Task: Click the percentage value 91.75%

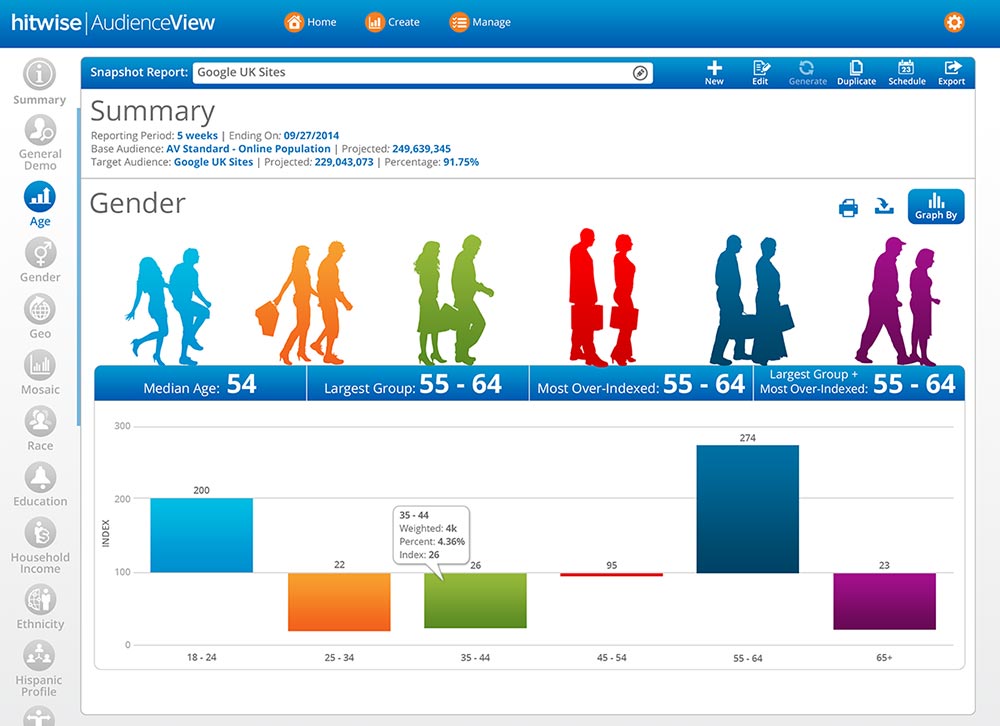Action: tap(461, 162)
